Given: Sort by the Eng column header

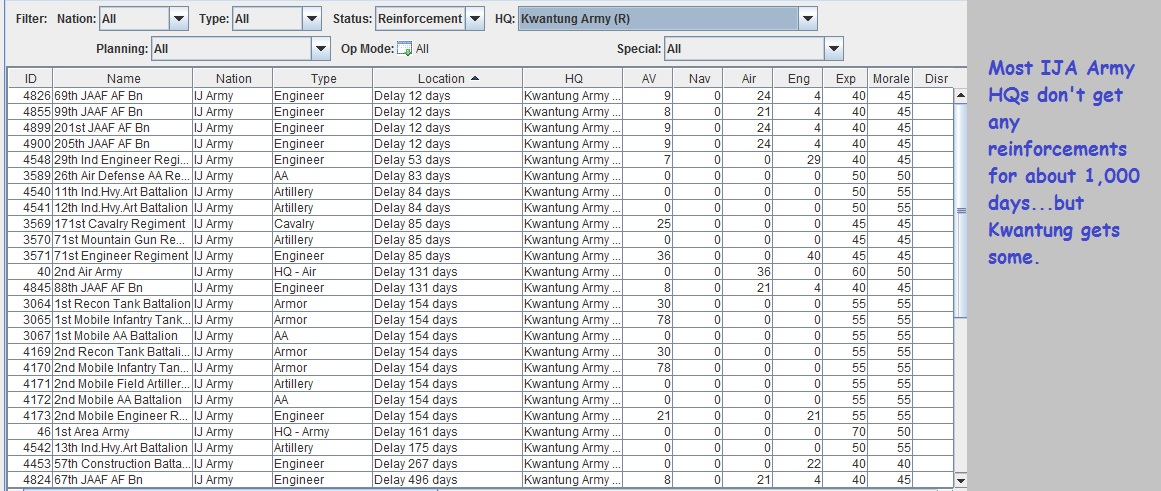Looking at the screenshot, I should click(x=798, y=79).
